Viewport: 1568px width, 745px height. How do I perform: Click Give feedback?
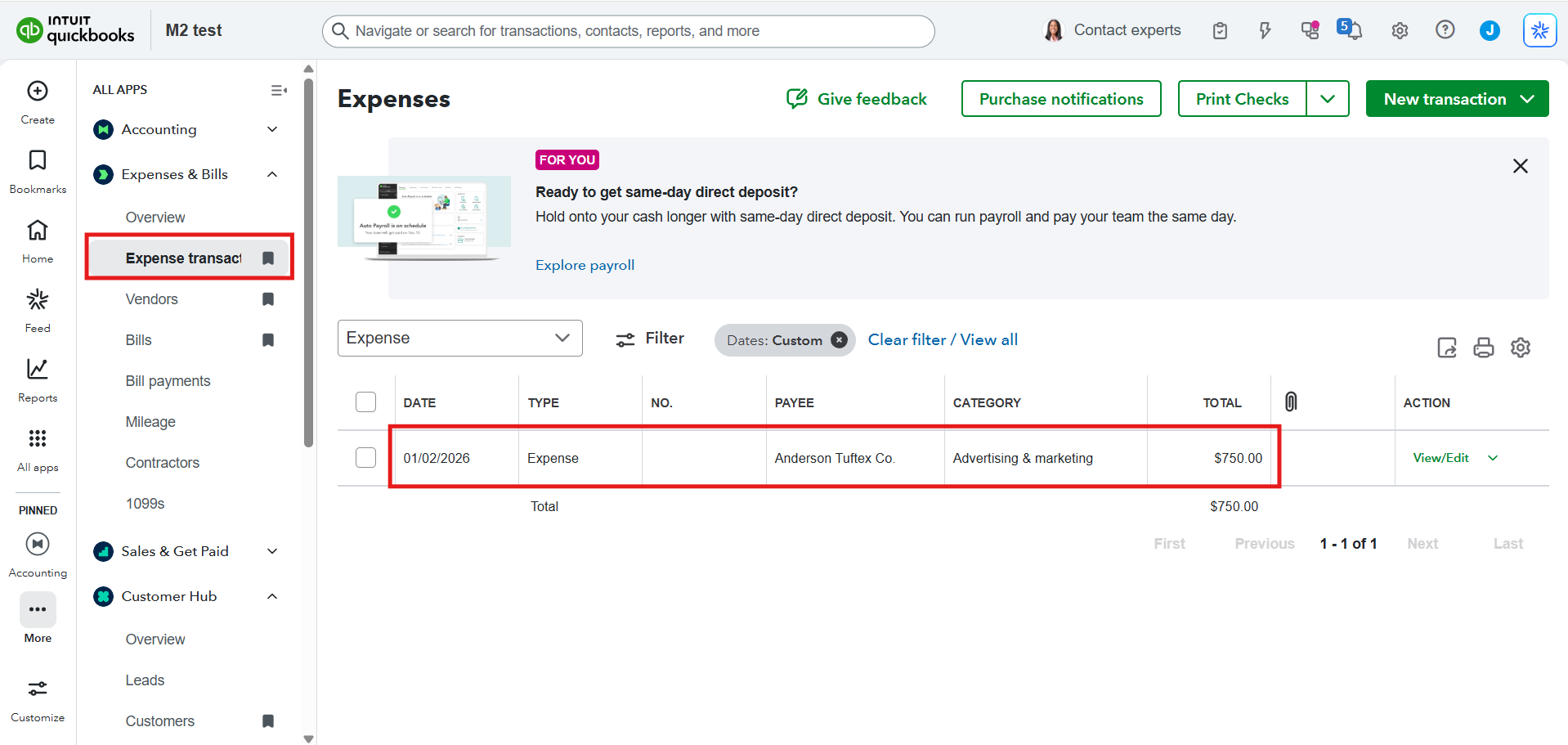pos(857,99)
